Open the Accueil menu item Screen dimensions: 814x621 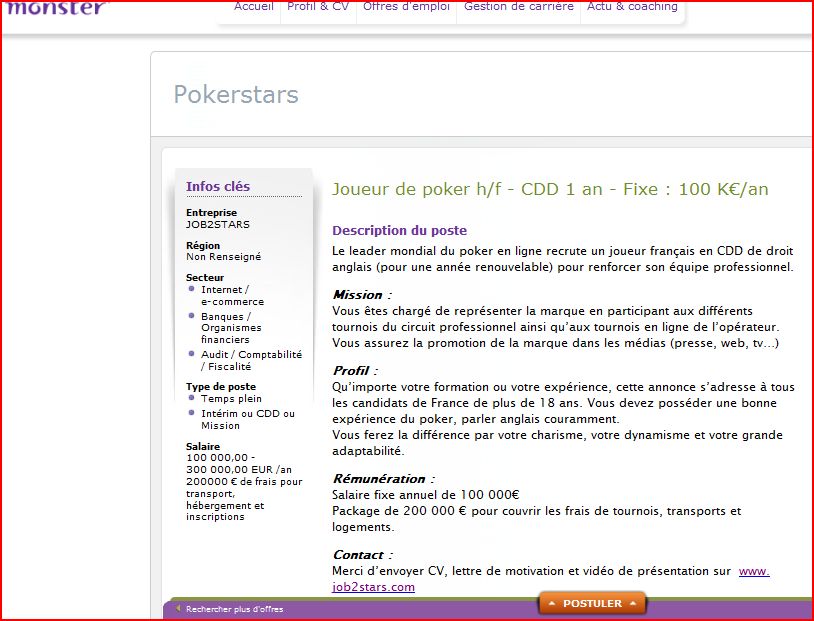253,7
